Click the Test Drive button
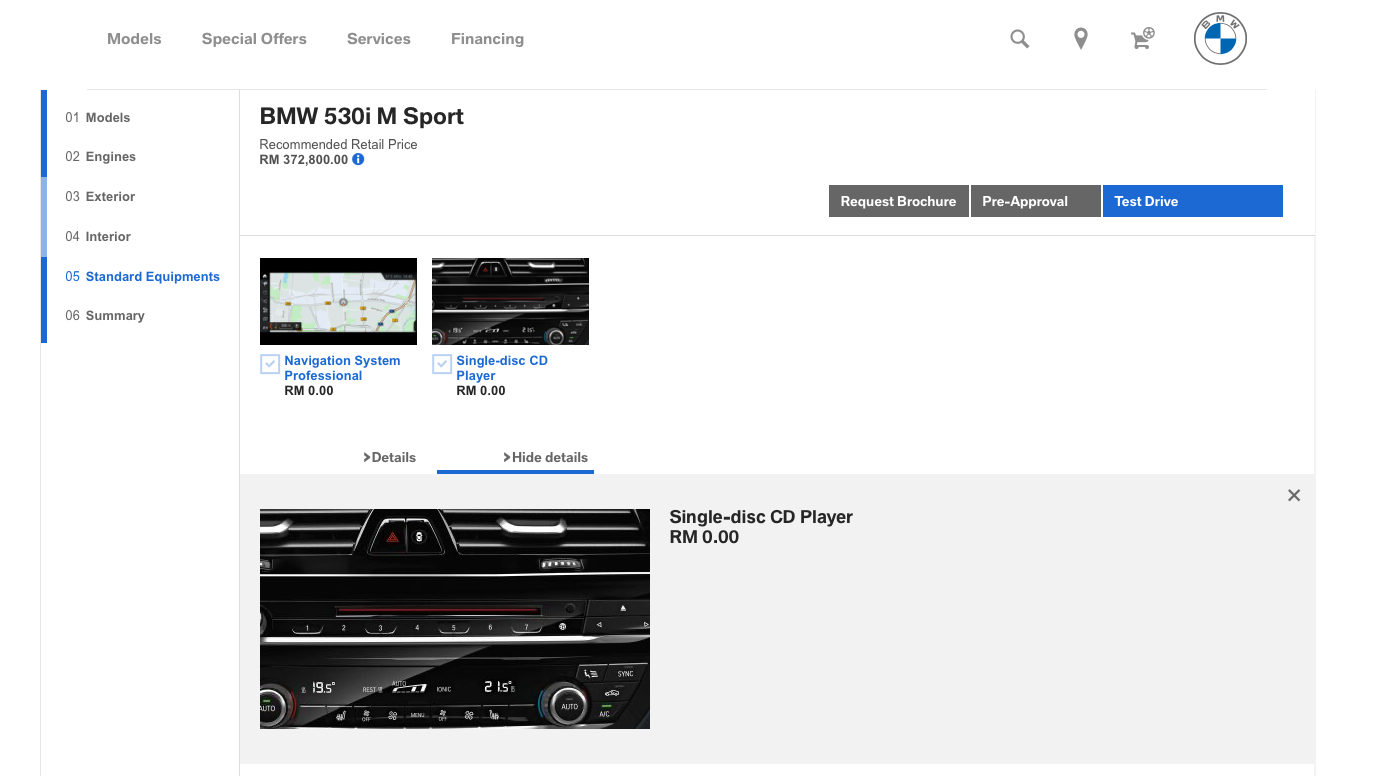Screen dimensions: 1394x776 tap(1193, 201)
